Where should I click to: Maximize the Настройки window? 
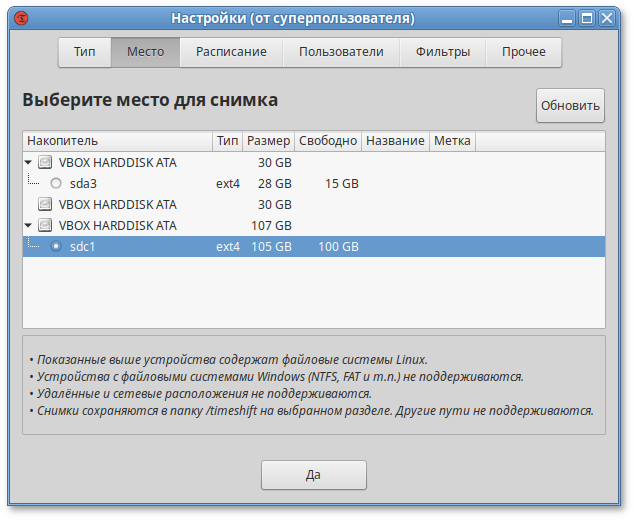pyautogui.click(x=587, y=19)
